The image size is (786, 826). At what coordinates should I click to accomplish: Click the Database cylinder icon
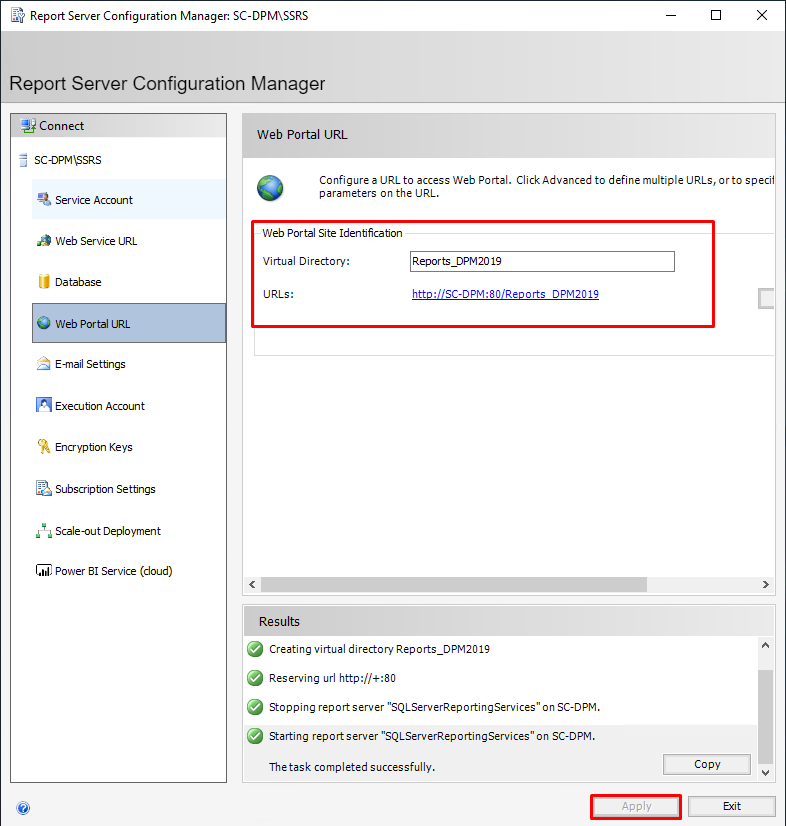pos(44,282)
